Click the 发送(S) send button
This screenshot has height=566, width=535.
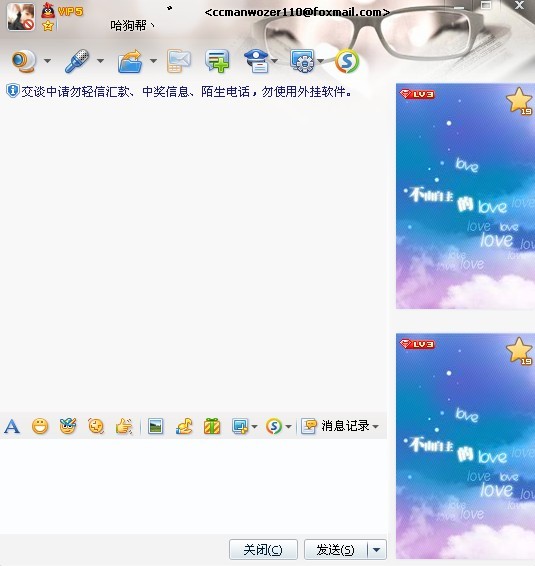point(335,549)
